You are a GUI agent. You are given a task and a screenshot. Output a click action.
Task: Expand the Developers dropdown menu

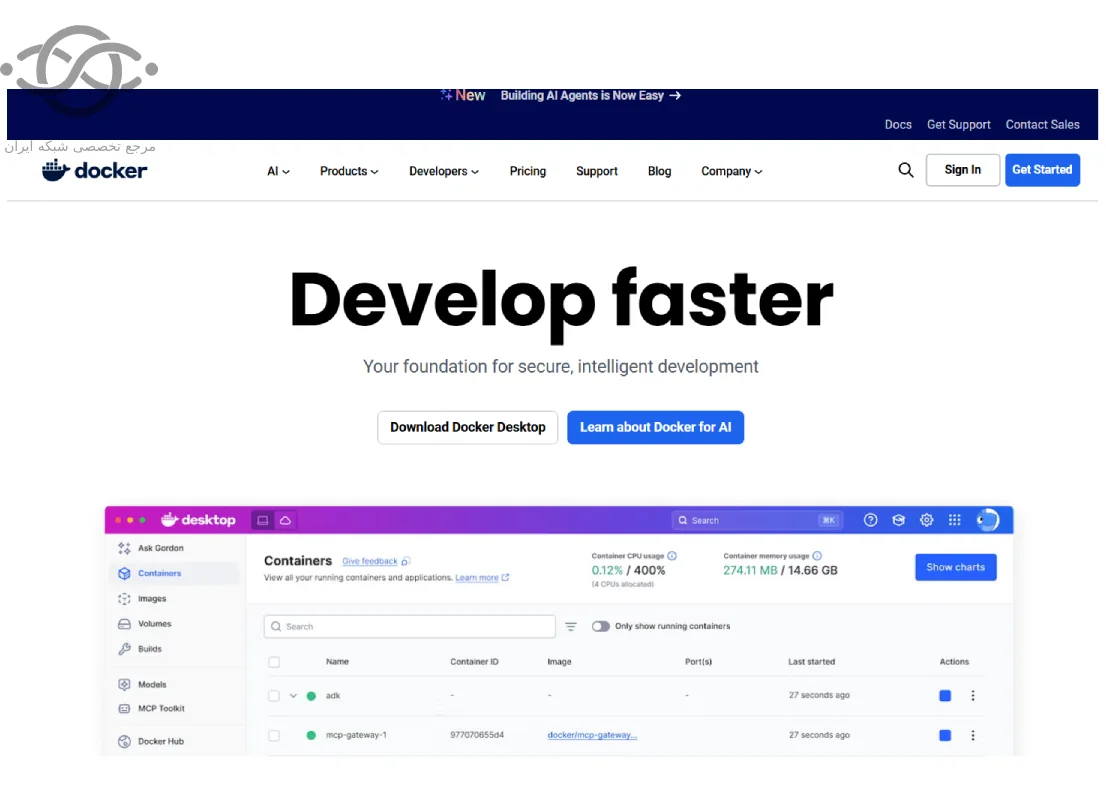click(444, 171)
